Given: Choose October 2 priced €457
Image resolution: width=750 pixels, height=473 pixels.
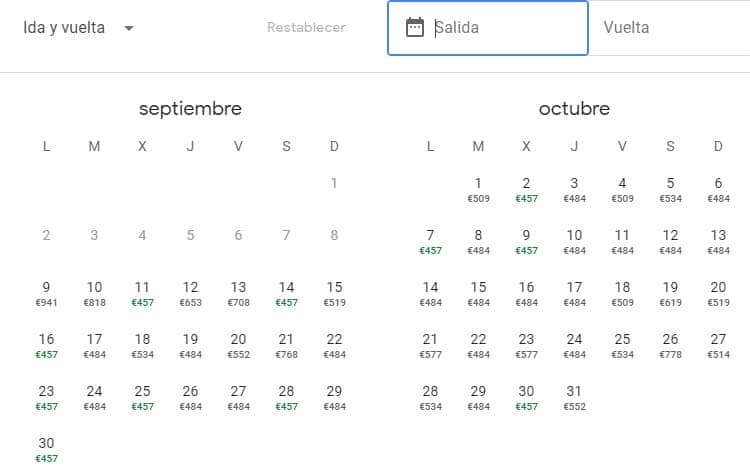Looking at the screenshot, I should 526,189.
